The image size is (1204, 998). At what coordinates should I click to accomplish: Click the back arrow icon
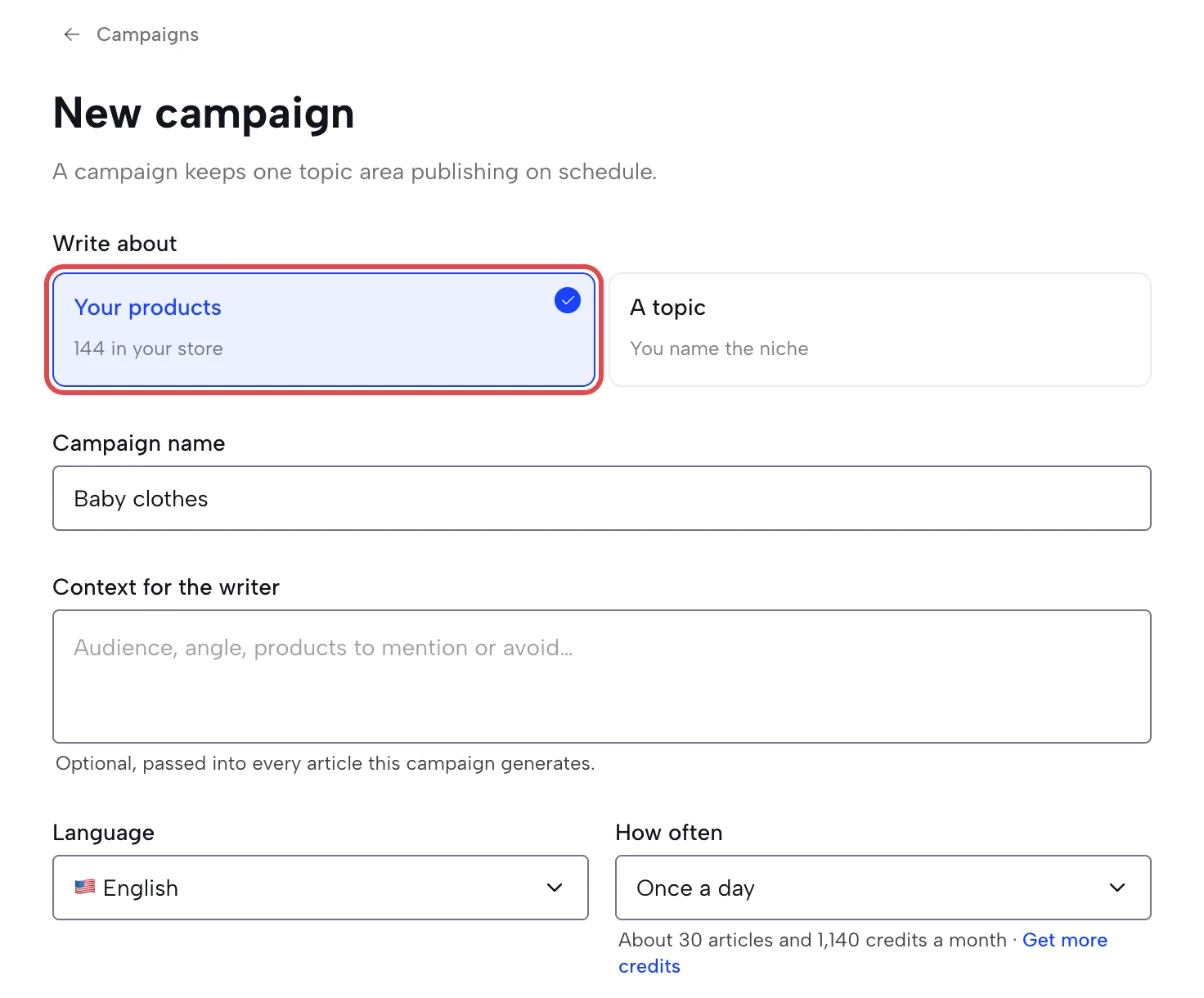click(71, 35)
